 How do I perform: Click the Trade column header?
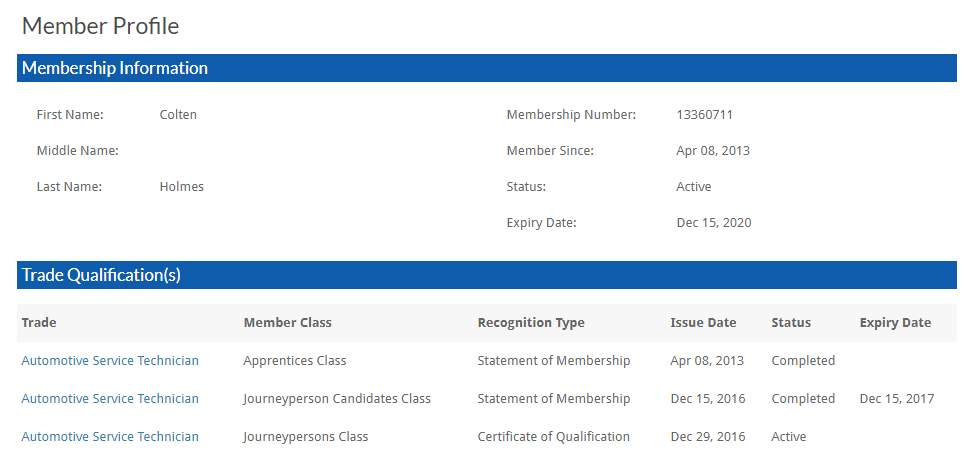39,322
